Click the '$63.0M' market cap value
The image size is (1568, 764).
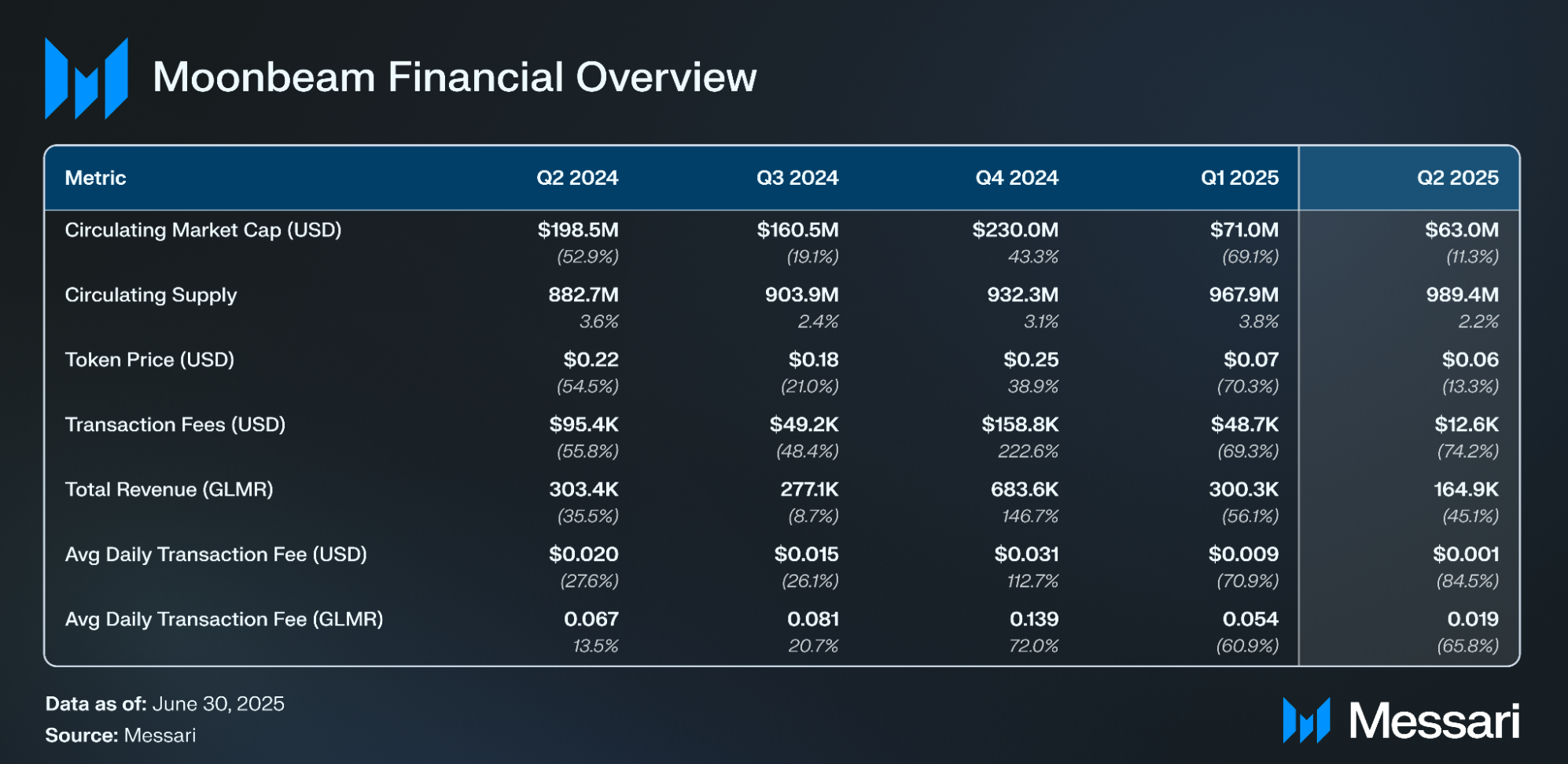point(1462,230)
